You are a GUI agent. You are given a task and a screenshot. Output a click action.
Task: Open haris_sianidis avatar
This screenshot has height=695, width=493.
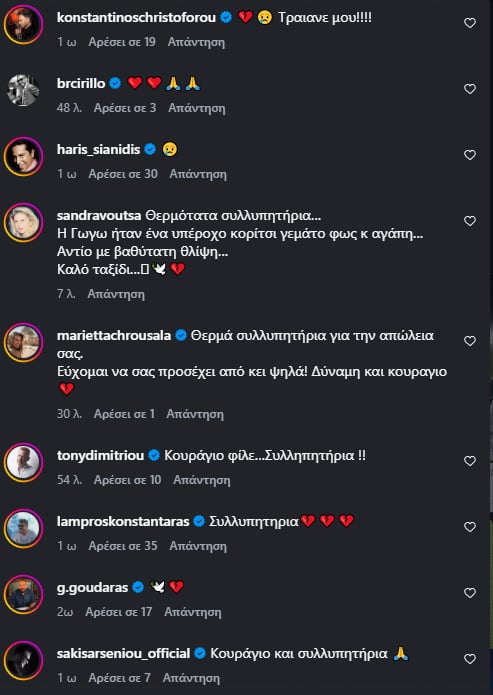coord(23,156)
